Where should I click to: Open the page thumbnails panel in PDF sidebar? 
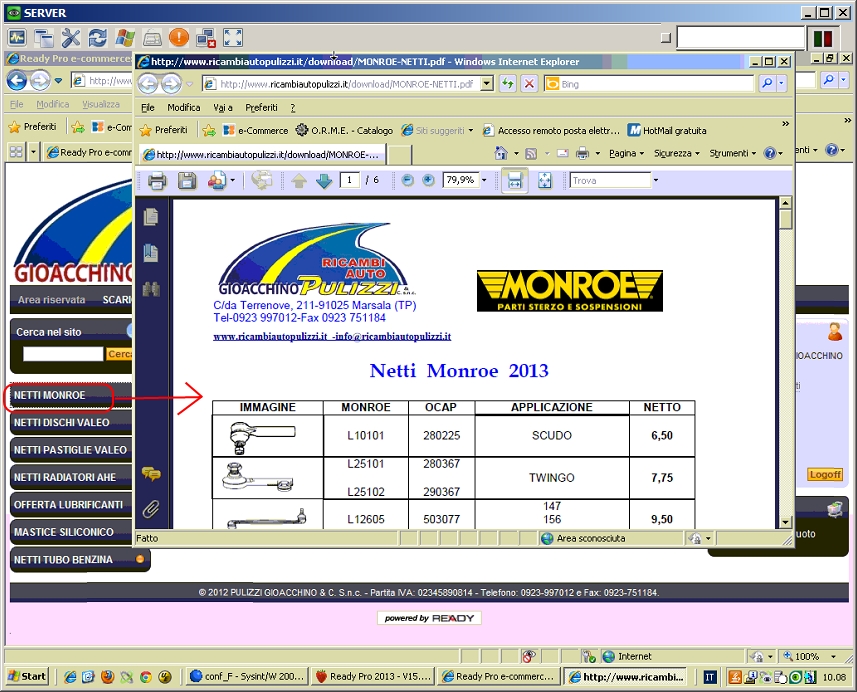point(151,217)
